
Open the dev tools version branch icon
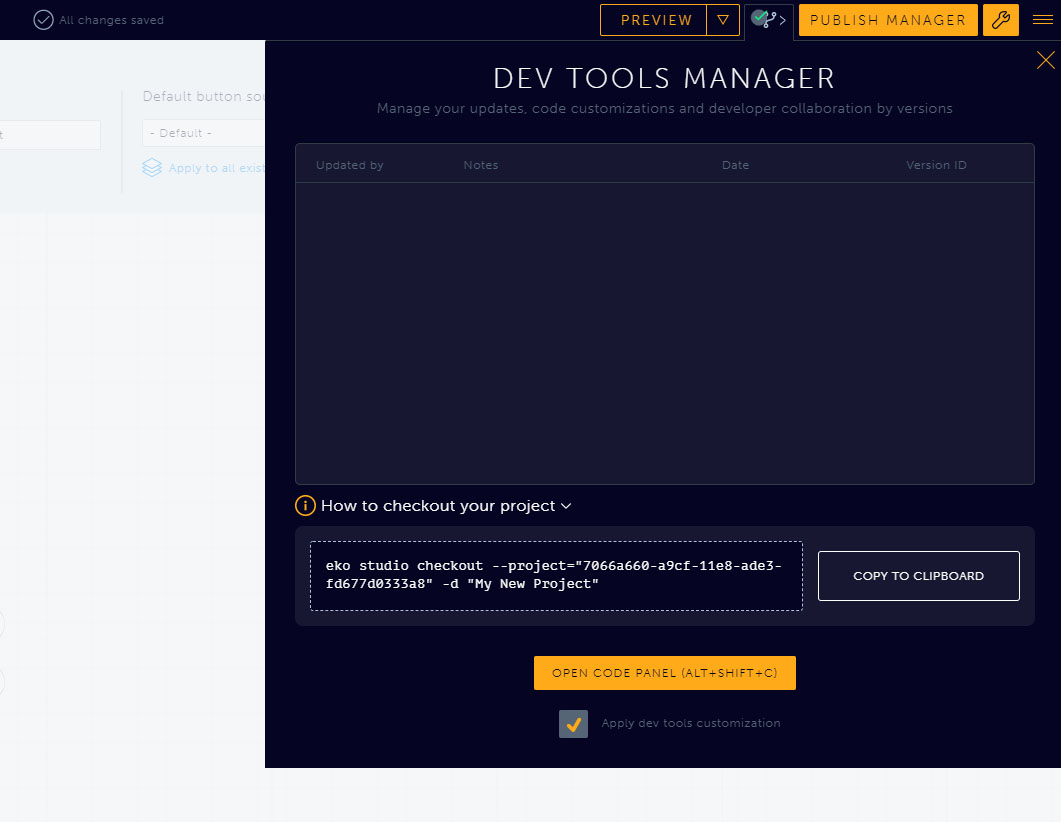(x=769, y=20)
